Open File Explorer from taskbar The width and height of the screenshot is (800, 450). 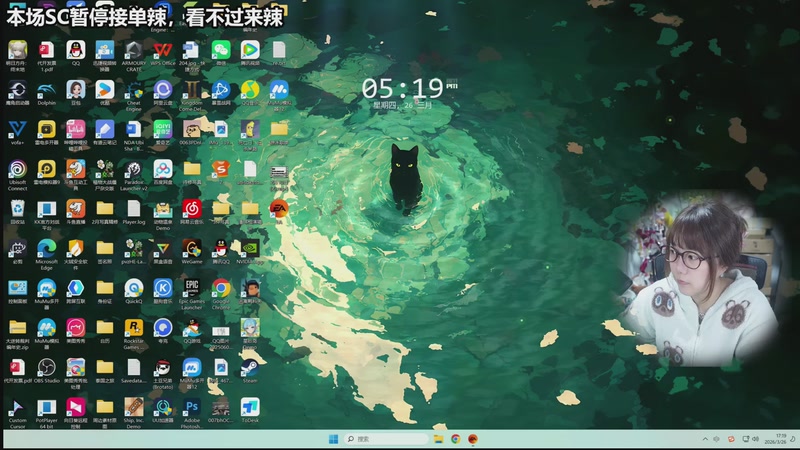click(438, 439)
